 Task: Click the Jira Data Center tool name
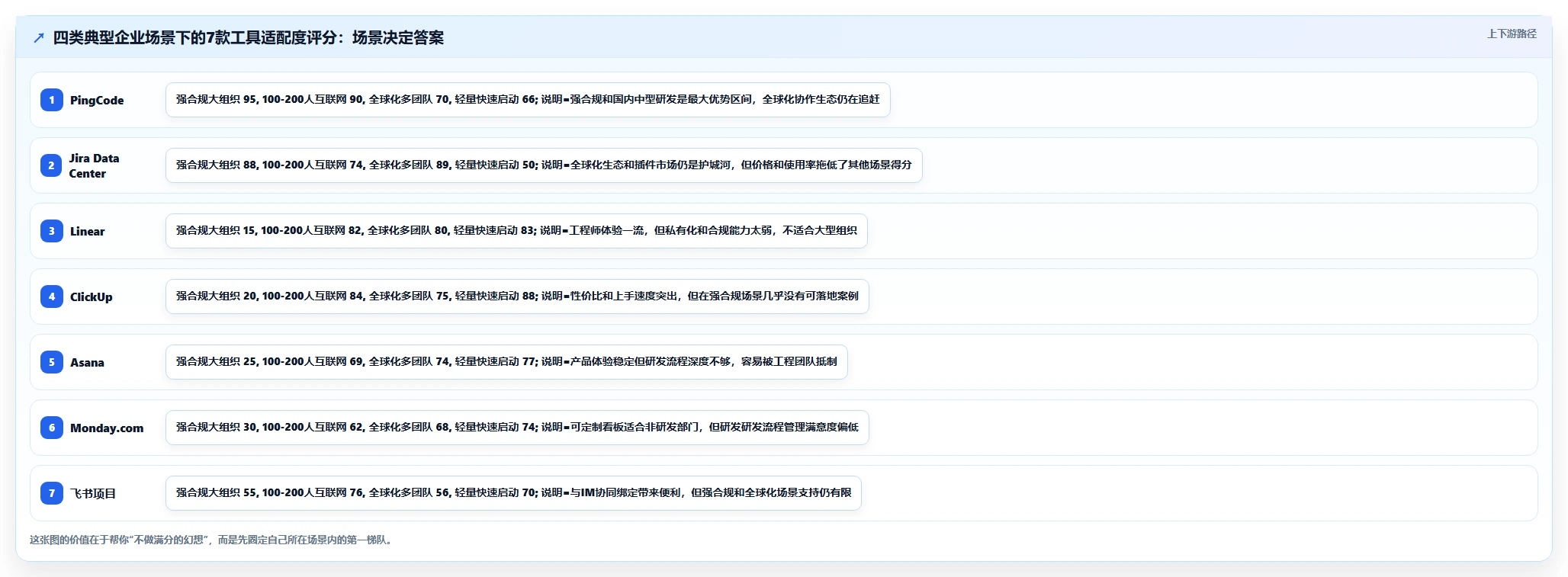coord(95,165)
